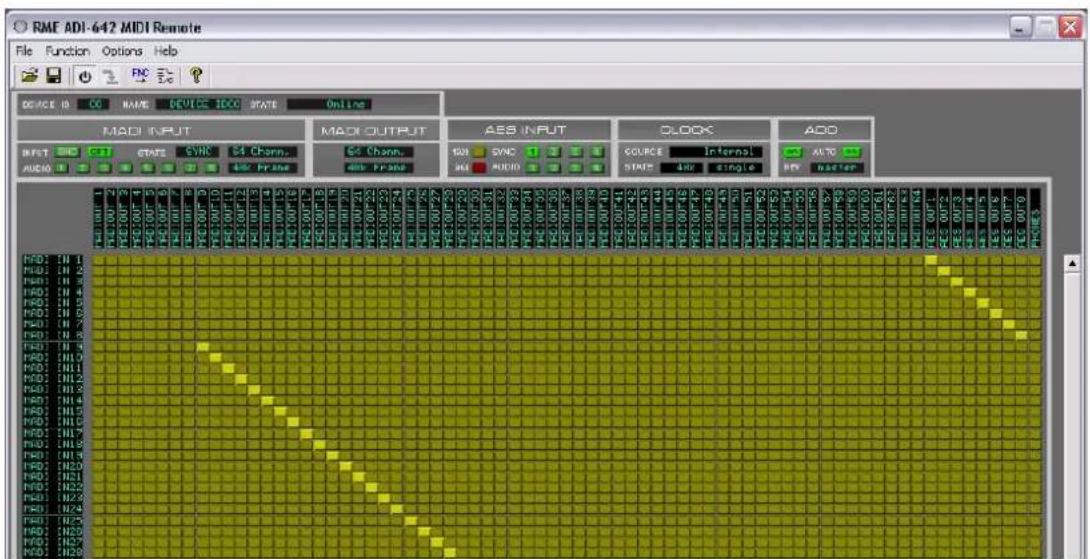This screenshot has height=559, width=1090.
Task: Select the BNC MADI input button
Action: (67, 152)
